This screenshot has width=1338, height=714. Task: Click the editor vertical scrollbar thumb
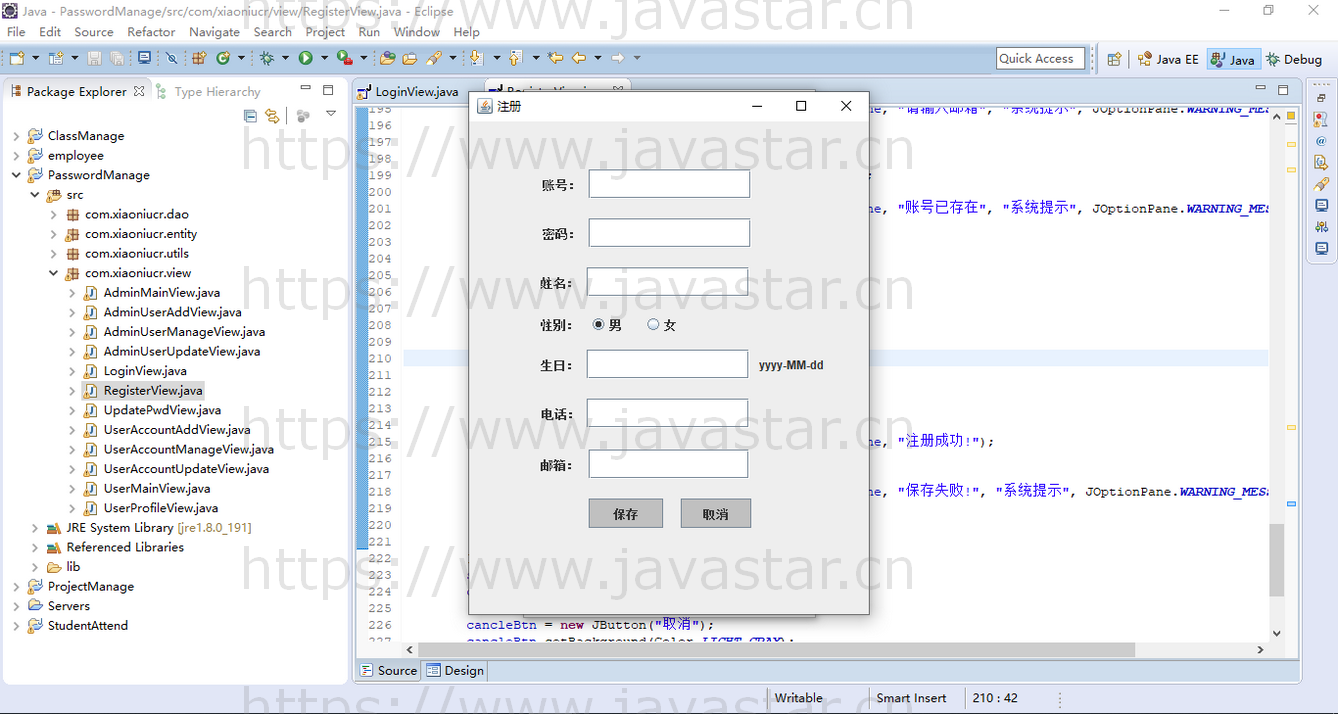(x=1276, y=559)
